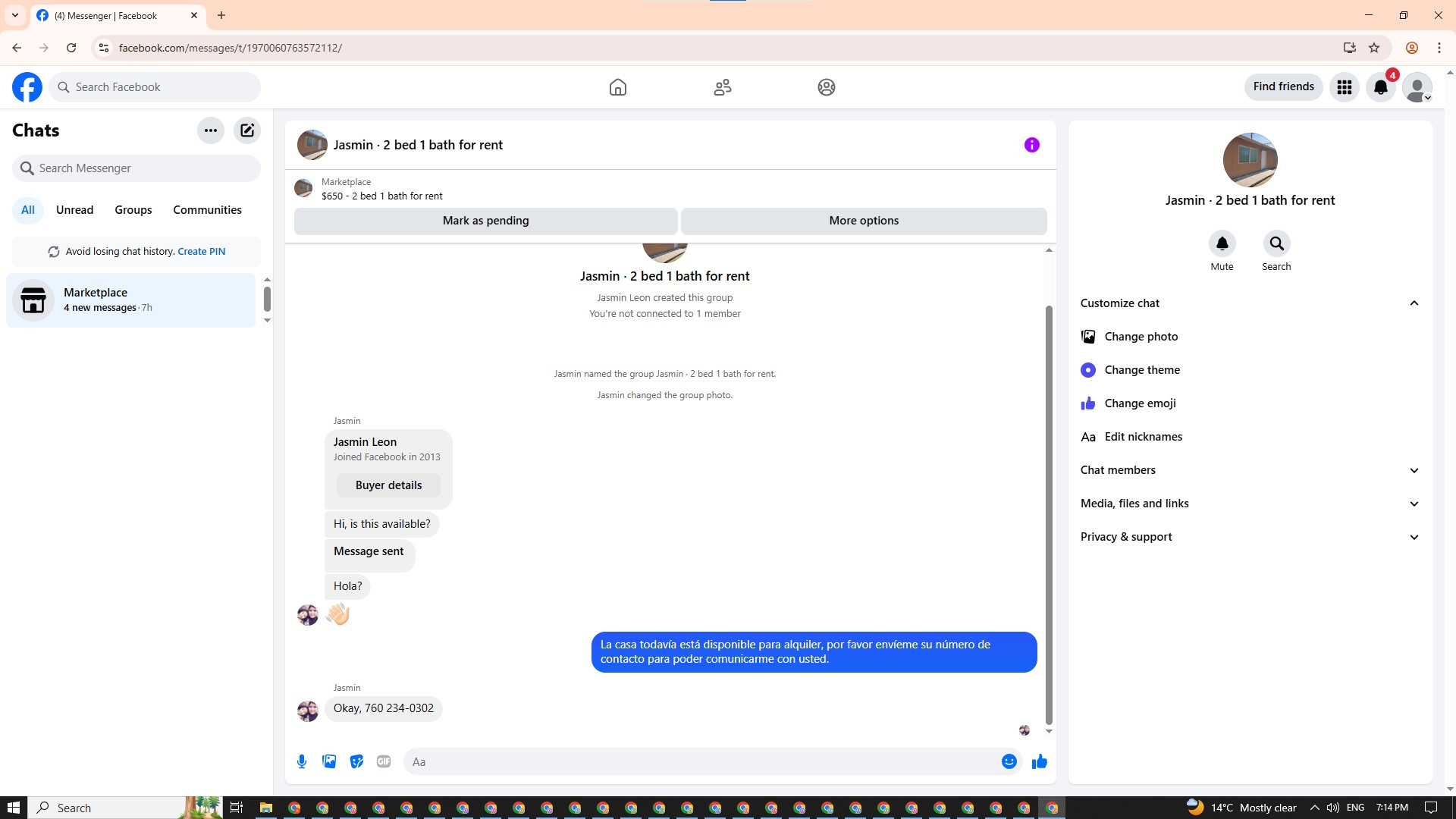The width and height of the screenshot is (1456, 819).
Task: Switch to the Unread chats tab
Action: tap(74, 210)
